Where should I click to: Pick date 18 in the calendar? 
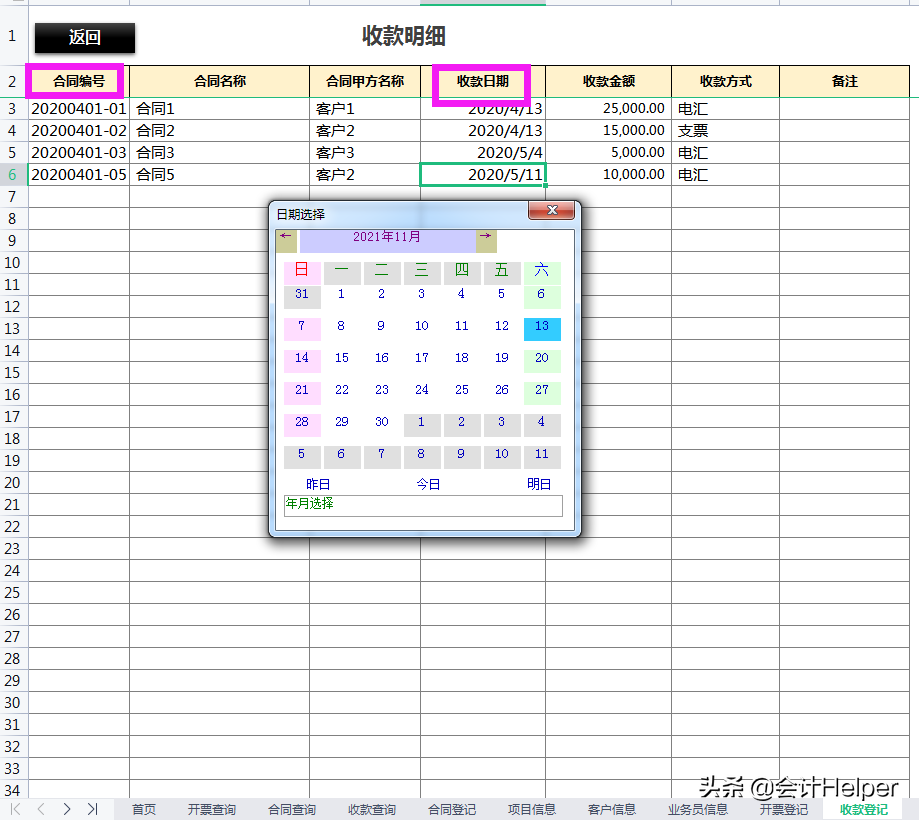pos(462,361)
